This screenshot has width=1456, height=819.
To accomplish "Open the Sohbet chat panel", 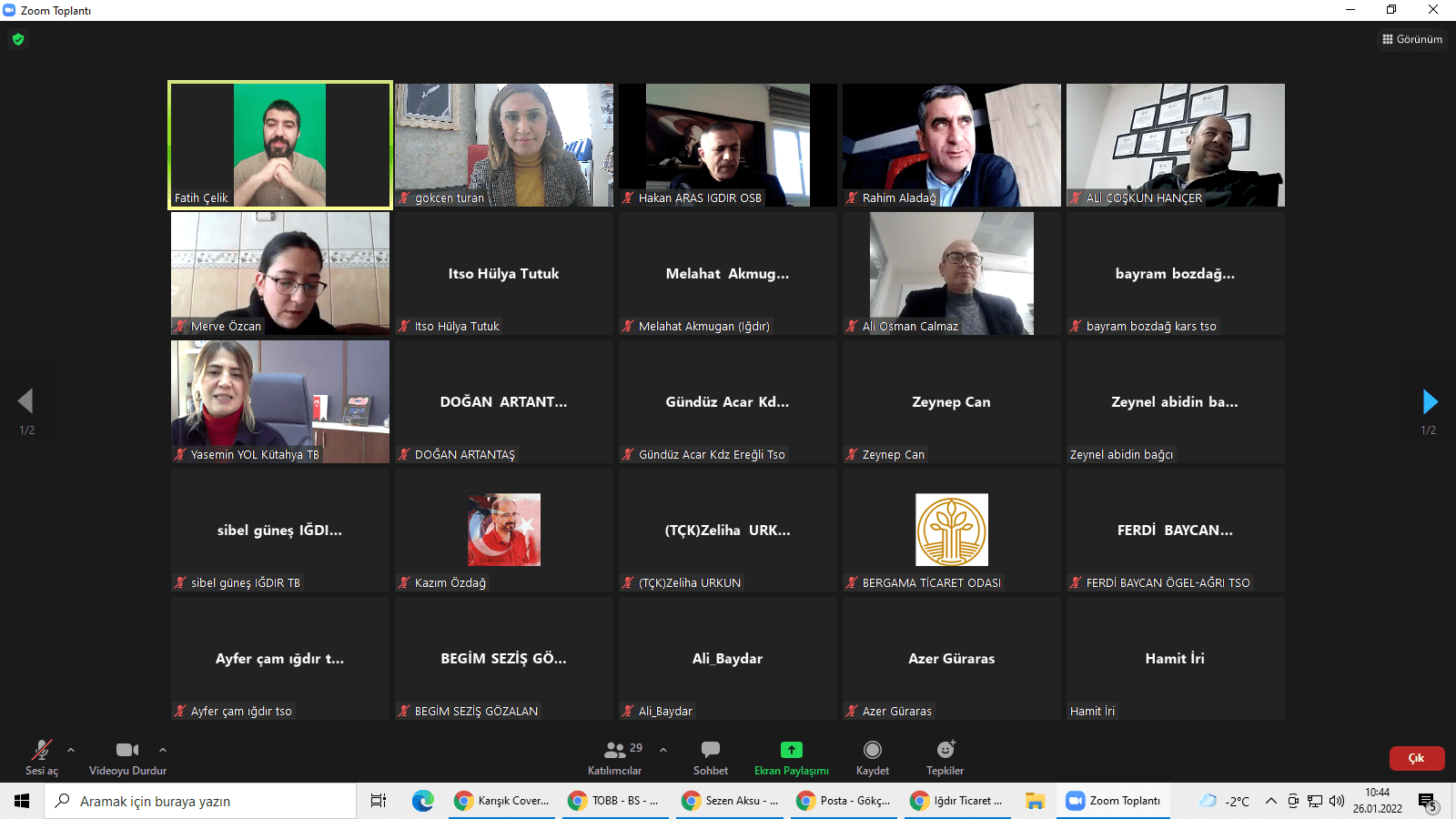I will click(711, 757).
